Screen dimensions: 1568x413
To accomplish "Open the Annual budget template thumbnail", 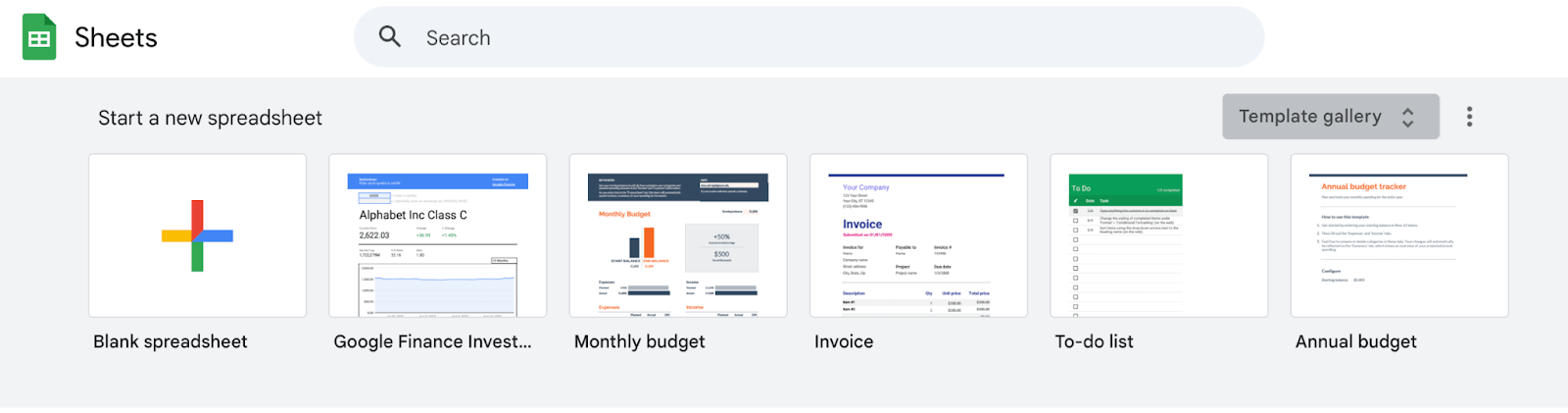I will [1399, 235].
